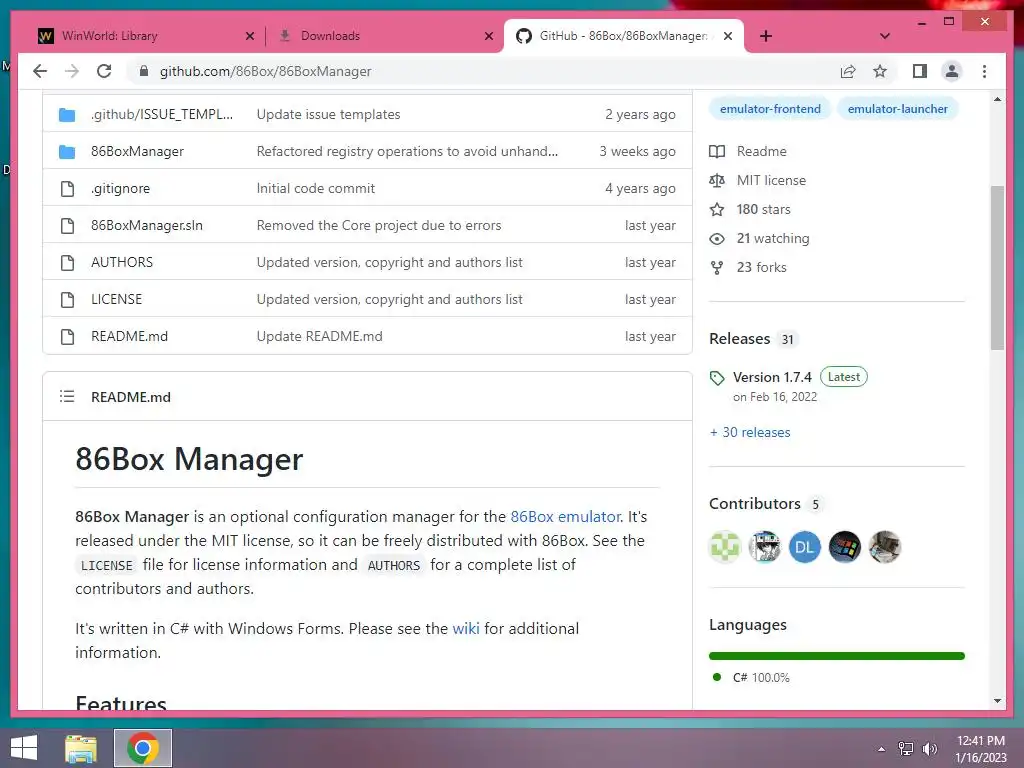Image resolution: width=1024 pixels, height=768 pixels.
Task: Open 'Update README.md' commit message
Action: [319, 336]
